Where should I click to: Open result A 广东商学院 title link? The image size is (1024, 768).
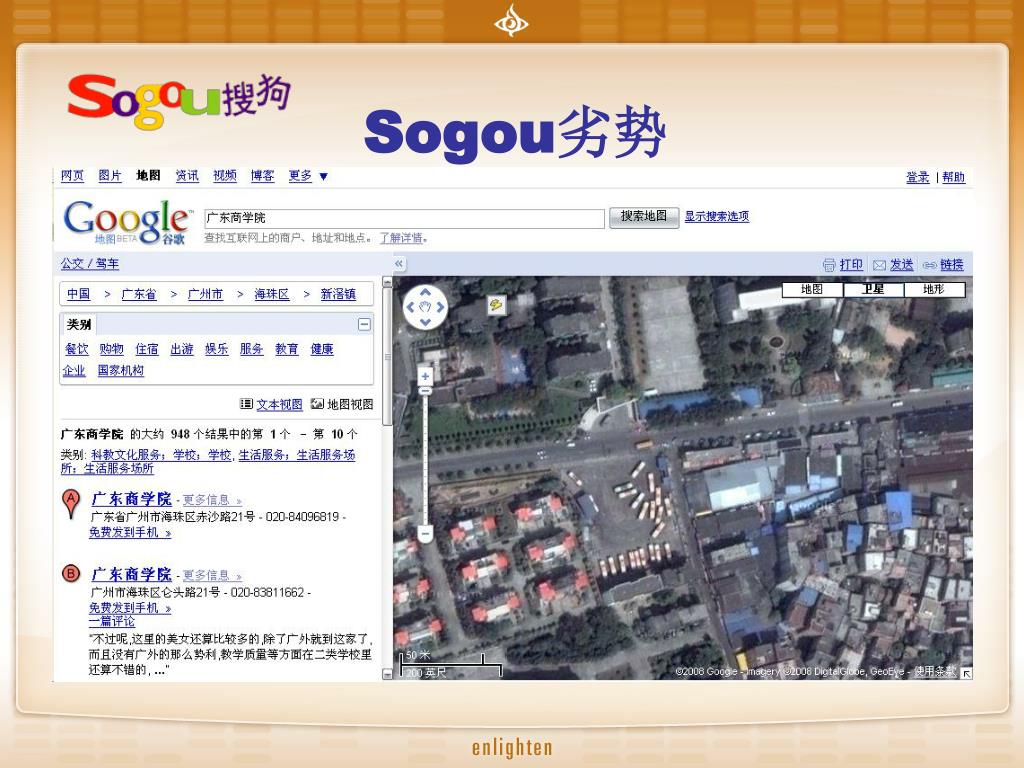(131, 500)
